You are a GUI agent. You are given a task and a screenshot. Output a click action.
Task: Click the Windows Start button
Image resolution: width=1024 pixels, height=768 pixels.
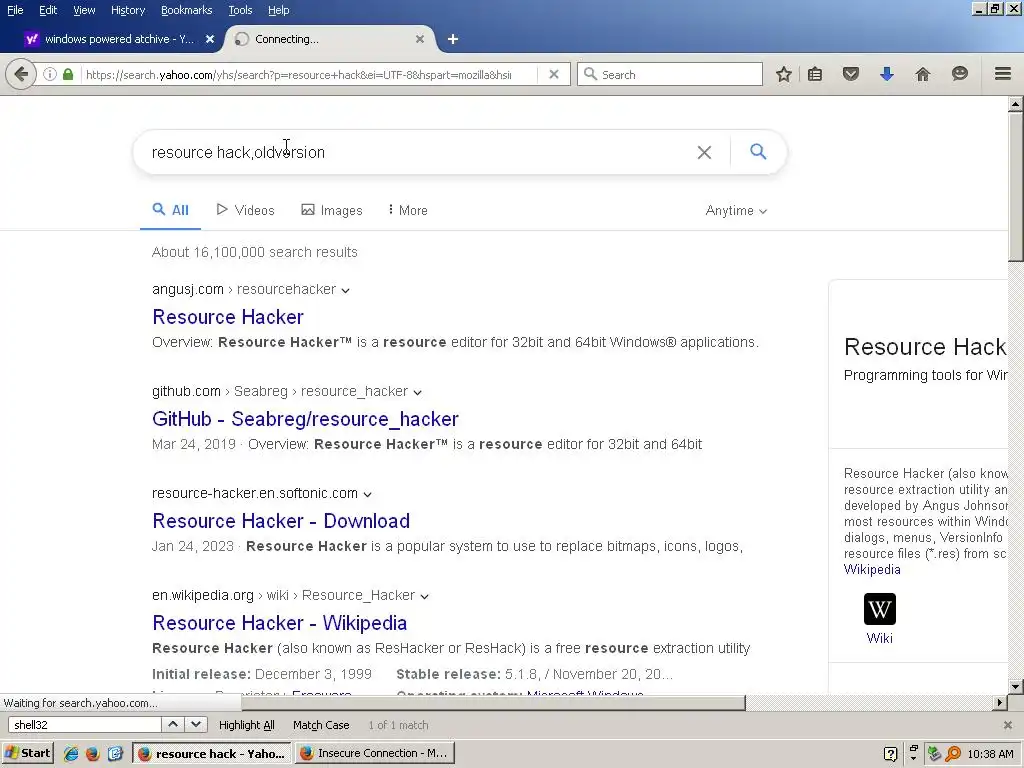click(x=27, y=753)
